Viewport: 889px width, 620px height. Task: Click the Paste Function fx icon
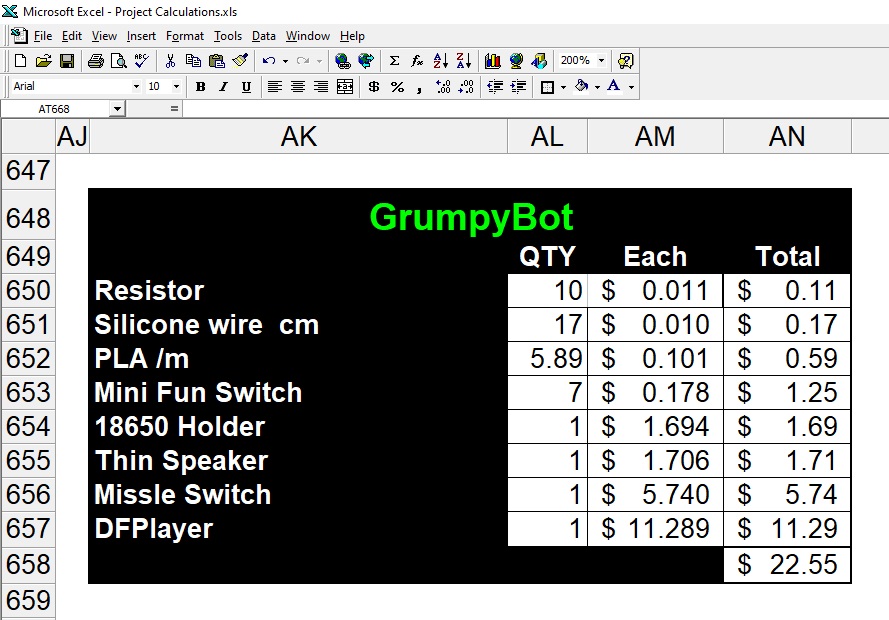coord(417,61)
